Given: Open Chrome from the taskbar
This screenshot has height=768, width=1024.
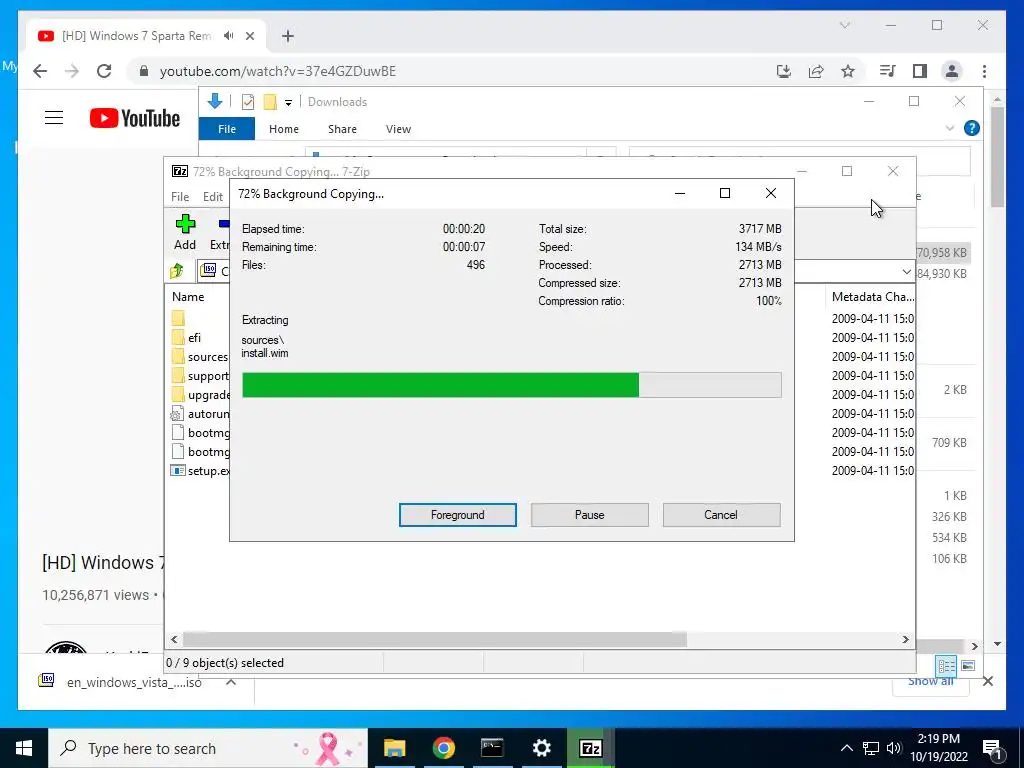Looking at the screenshot, I should [x=443, y=748].
